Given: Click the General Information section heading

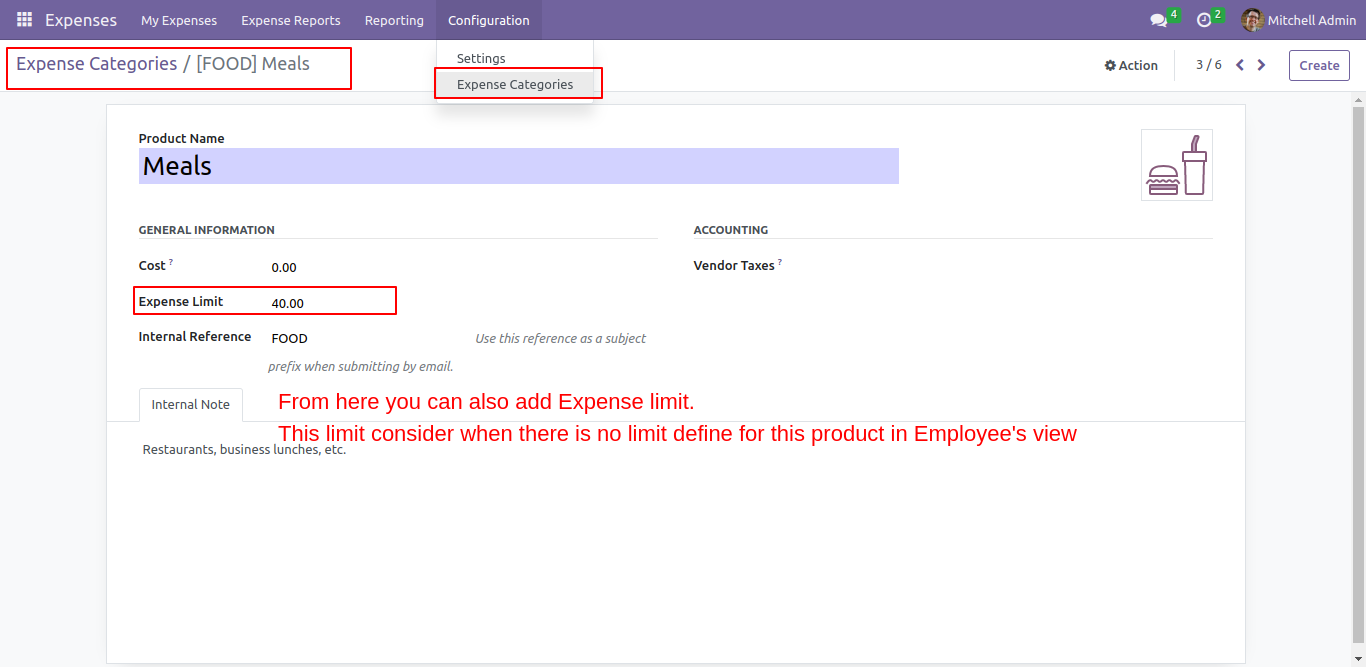Looking at the screenshot, I should pos(207,230).
